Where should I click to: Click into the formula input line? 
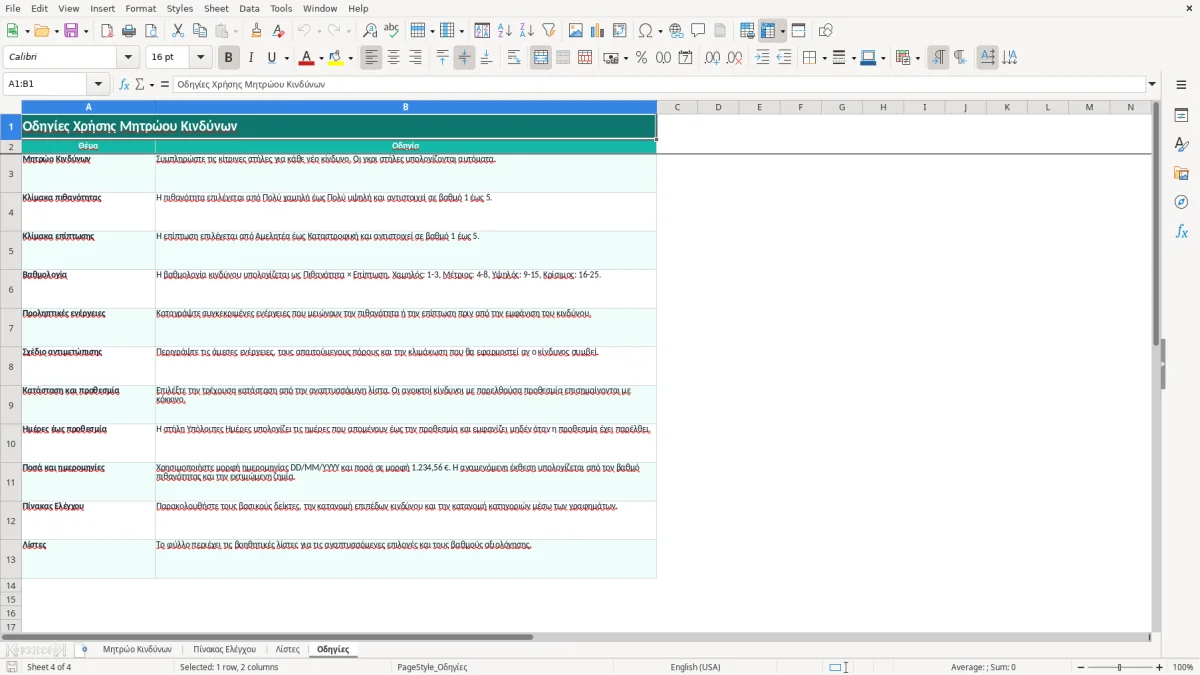tap(659, 85)
